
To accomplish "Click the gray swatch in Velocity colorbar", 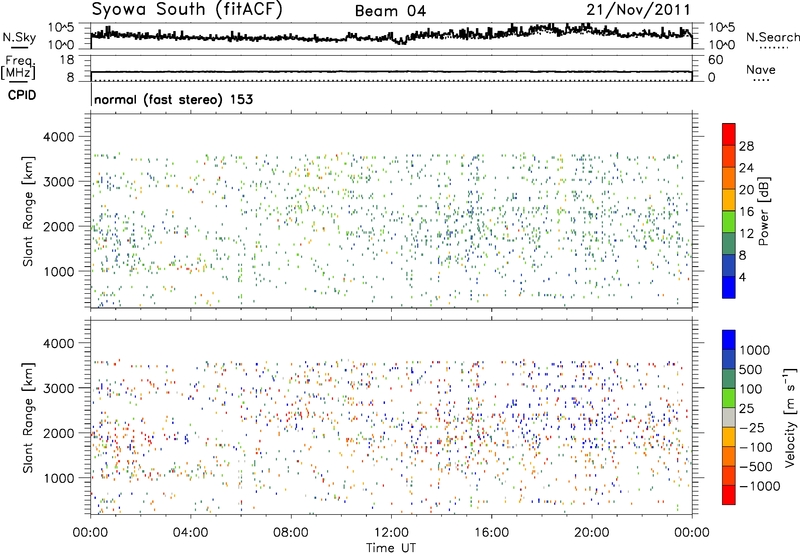I will pyautogui.click(x=729, y=417).
